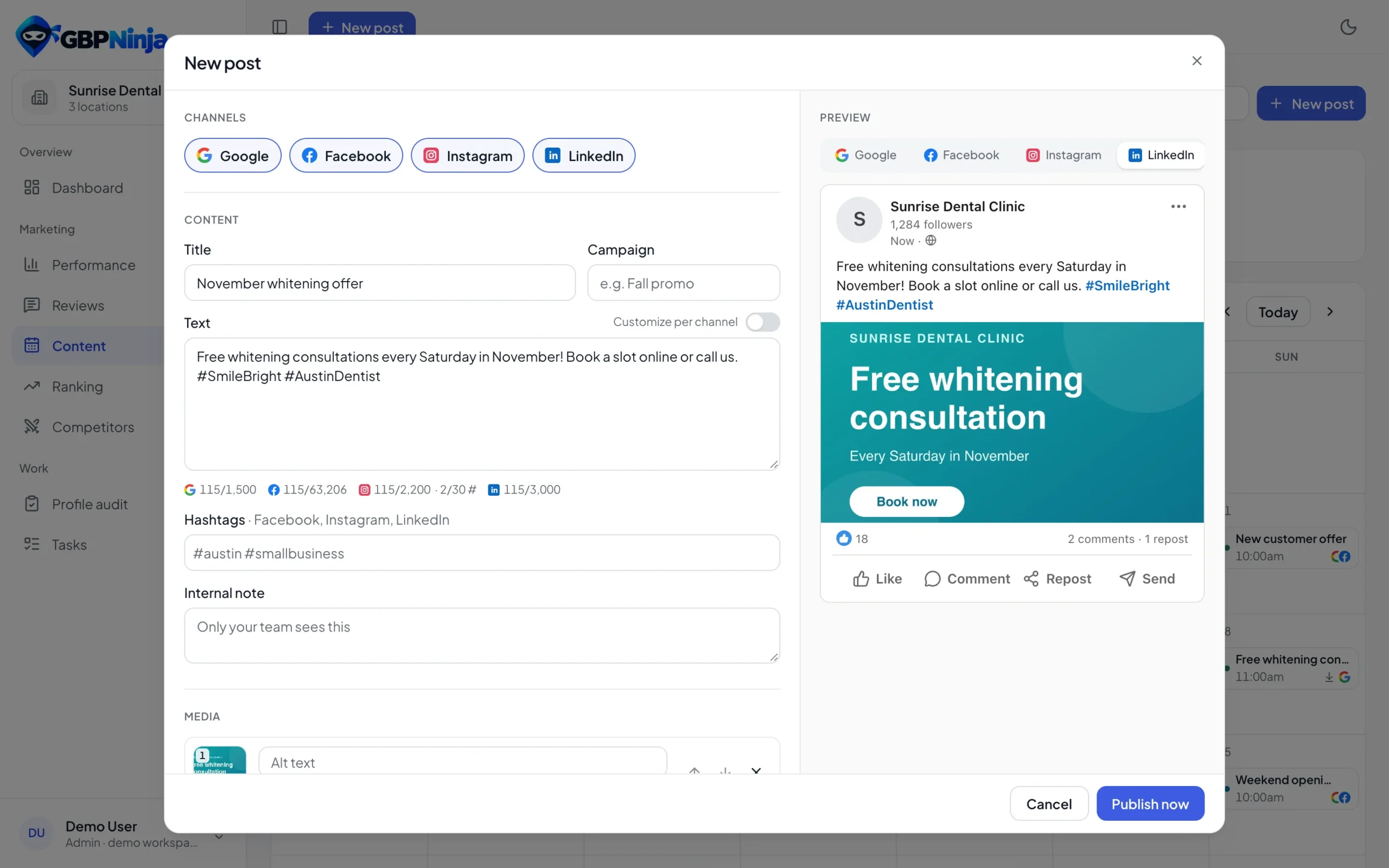Open Tasks in the sidebar

(88, 544)
